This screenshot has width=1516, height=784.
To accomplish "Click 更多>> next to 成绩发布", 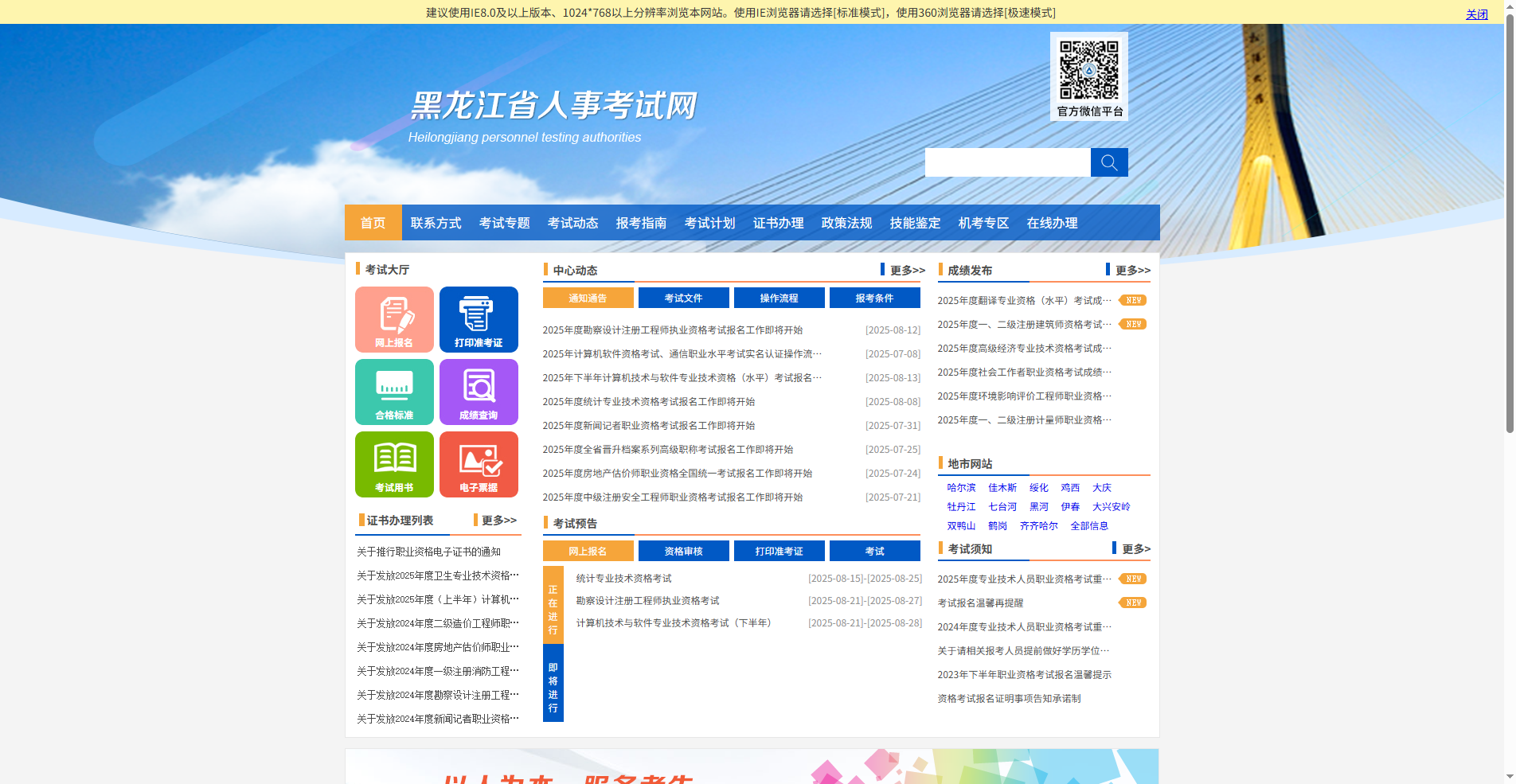I will pyautogui.click(x=1131, y=270).
